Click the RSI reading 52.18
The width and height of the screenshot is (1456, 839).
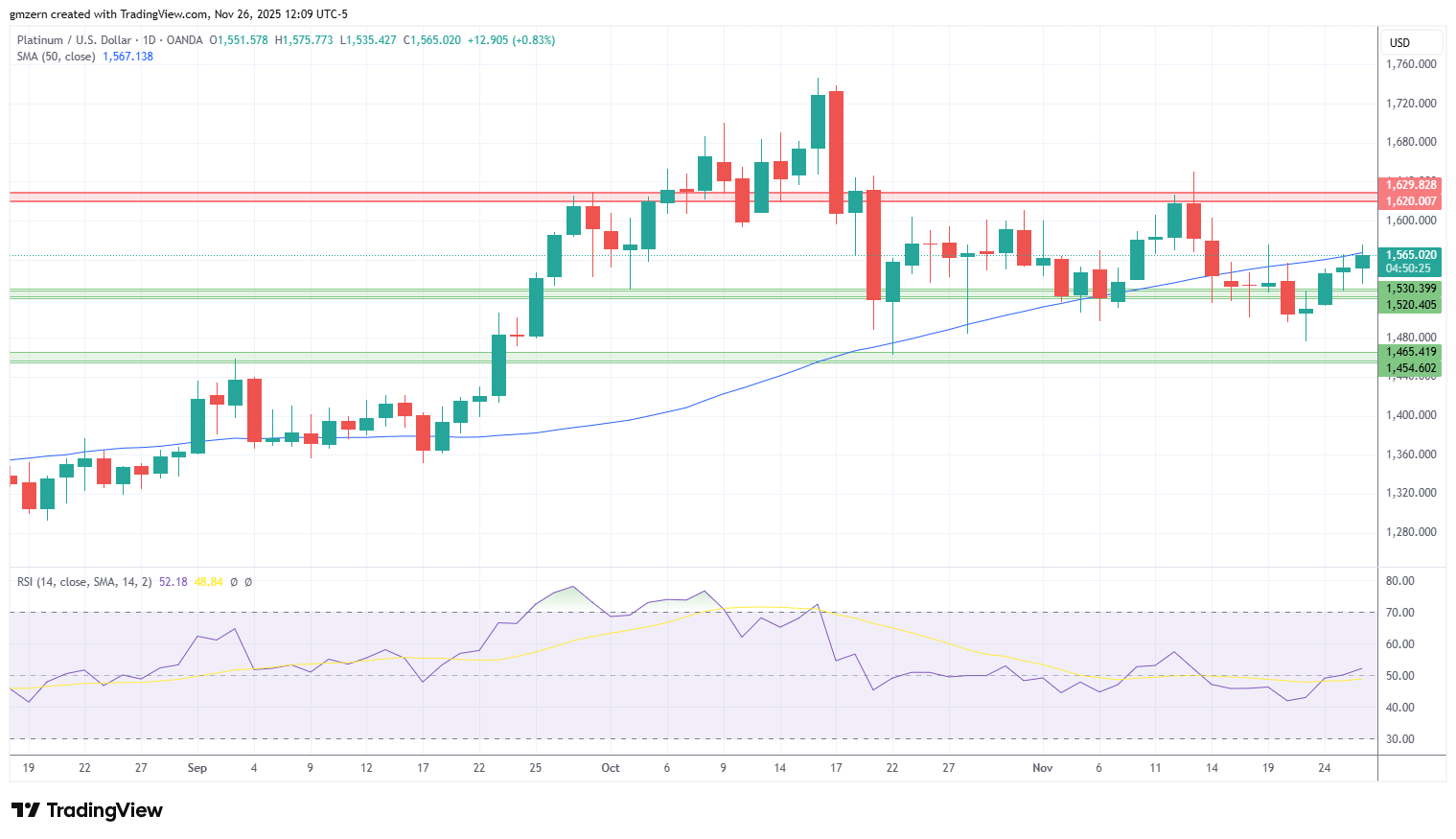(173, 582)
